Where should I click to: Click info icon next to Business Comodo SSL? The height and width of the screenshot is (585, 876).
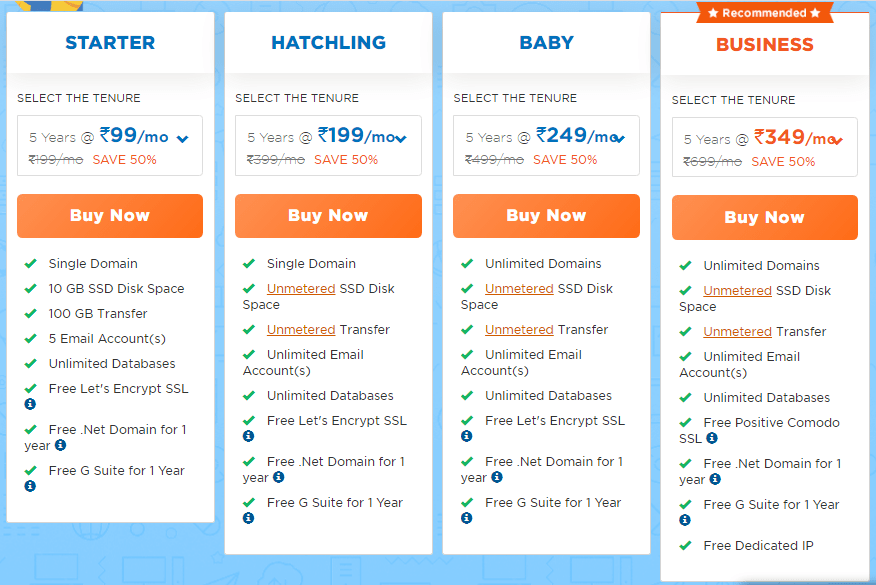coord(712,438)
